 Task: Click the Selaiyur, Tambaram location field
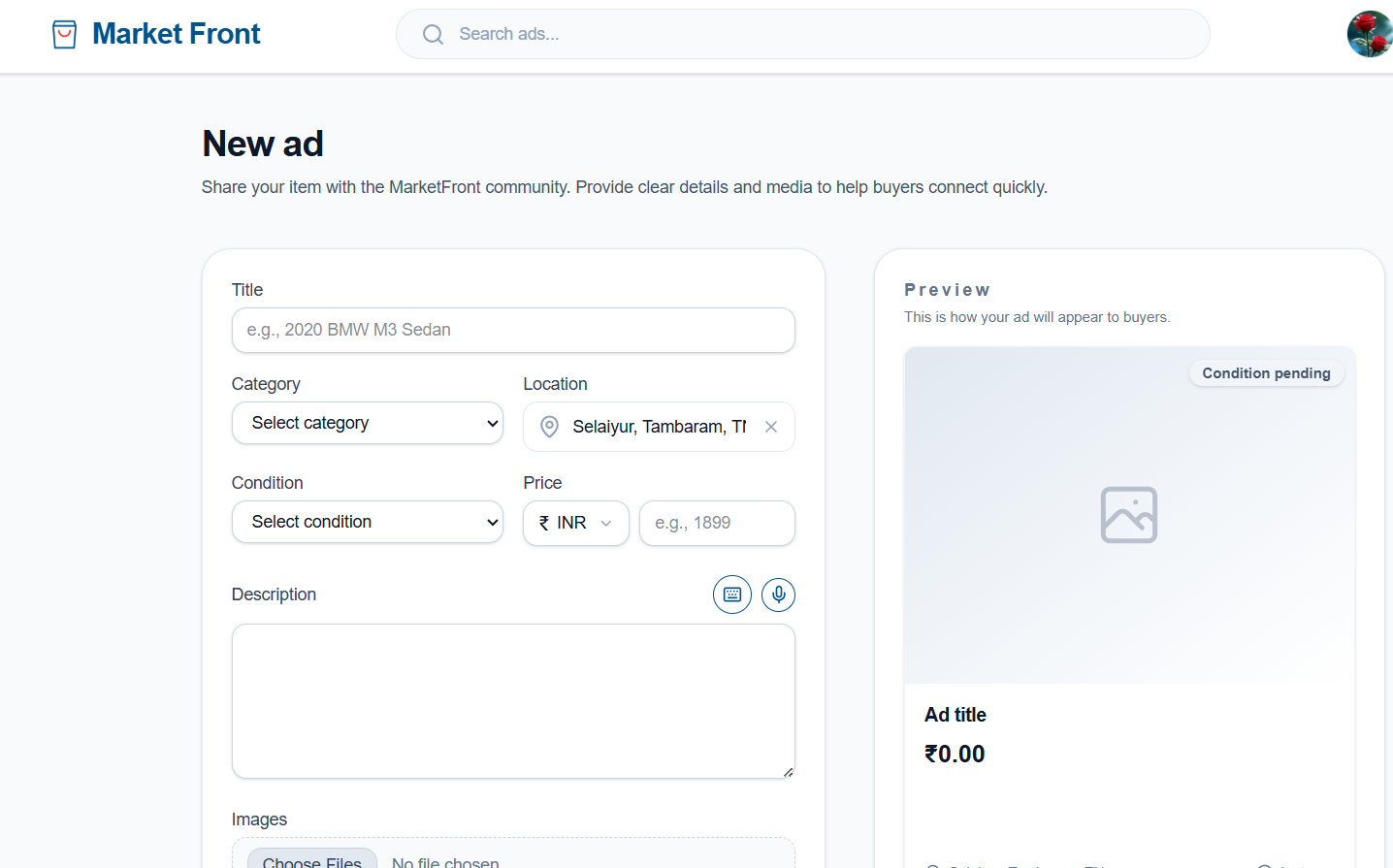tap(659, 427)
